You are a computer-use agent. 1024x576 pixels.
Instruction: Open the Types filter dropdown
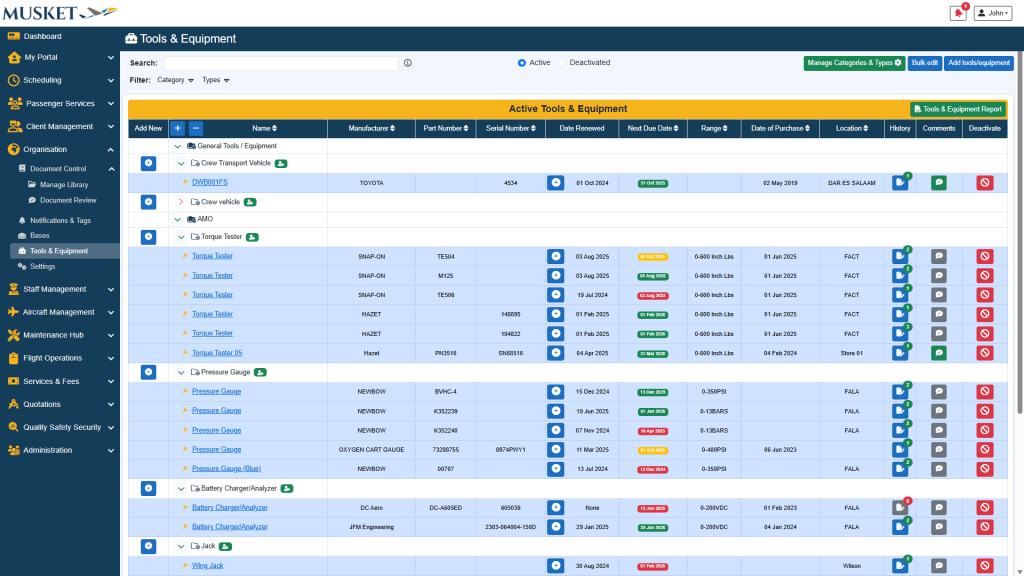click(x=215, y=80)
